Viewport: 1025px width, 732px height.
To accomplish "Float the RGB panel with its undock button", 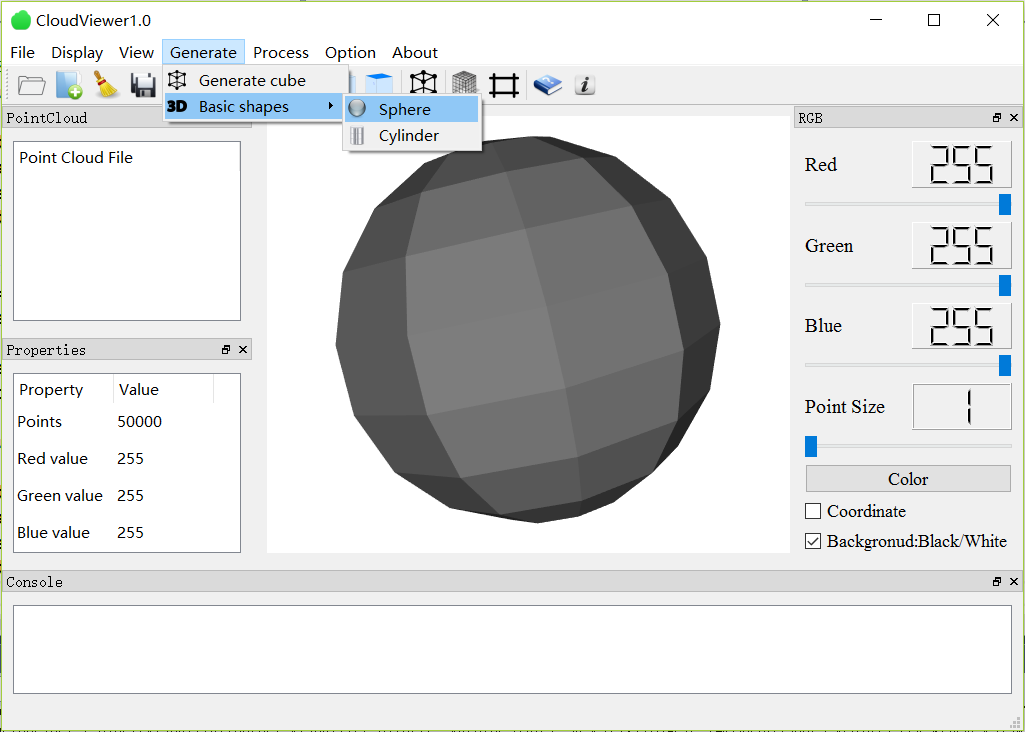I will 997,118.
